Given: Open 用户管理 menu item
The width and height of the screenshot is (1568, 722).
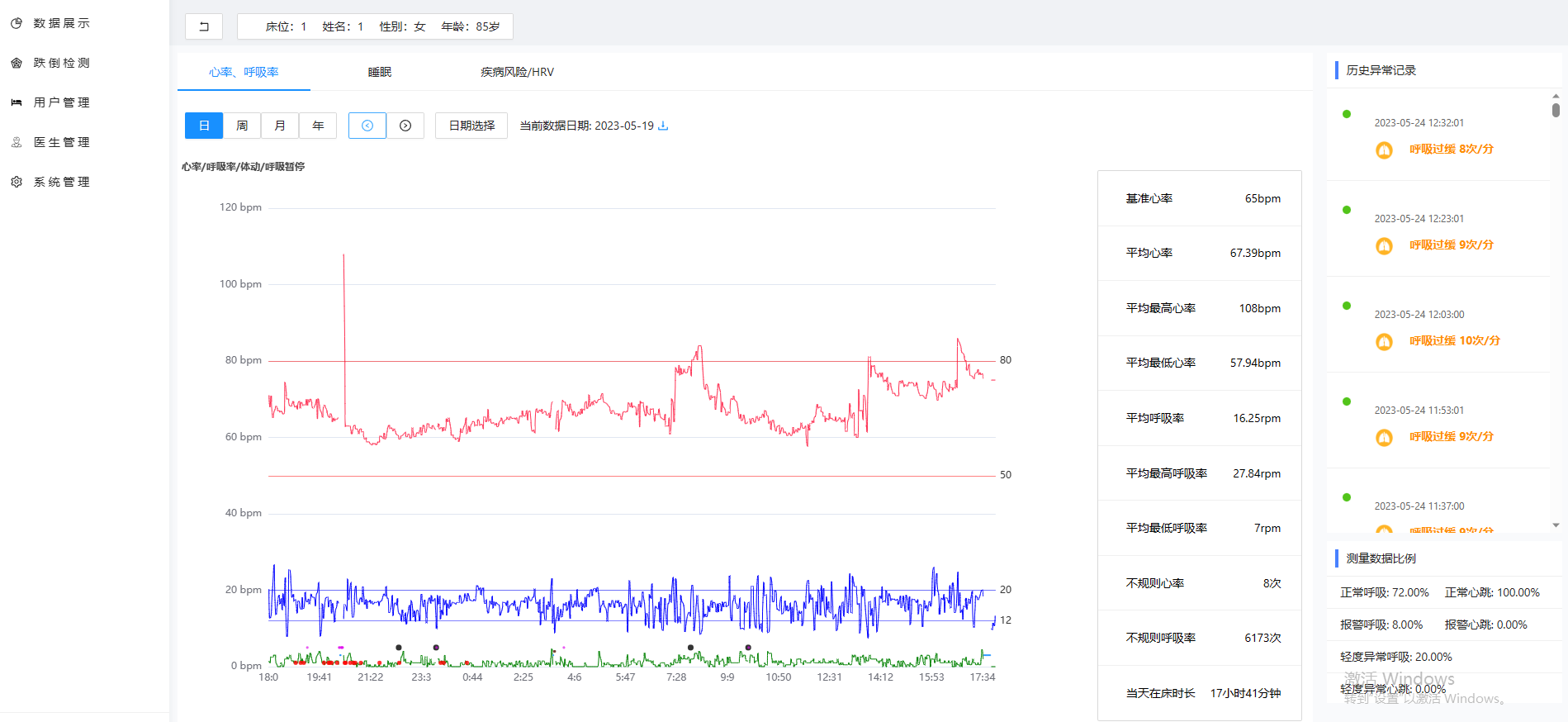Looking at the screenshot, I should coord(62,102).
